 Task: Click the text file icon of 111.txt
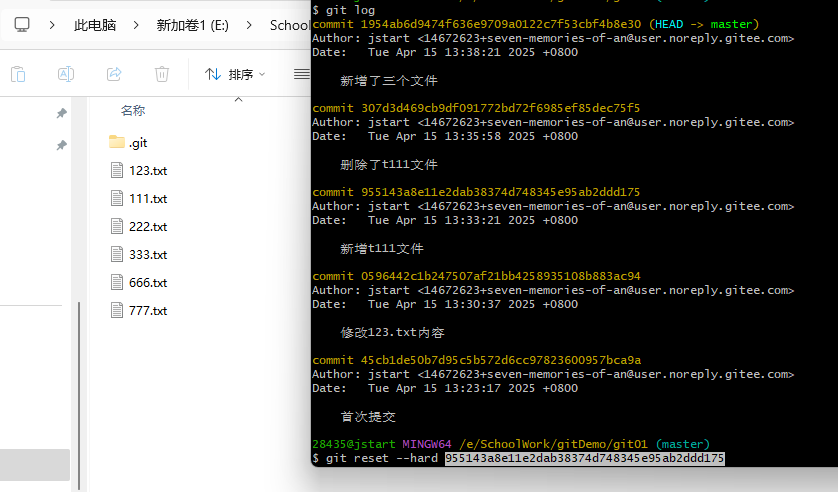pyautogui.click(x=117, y=199)
